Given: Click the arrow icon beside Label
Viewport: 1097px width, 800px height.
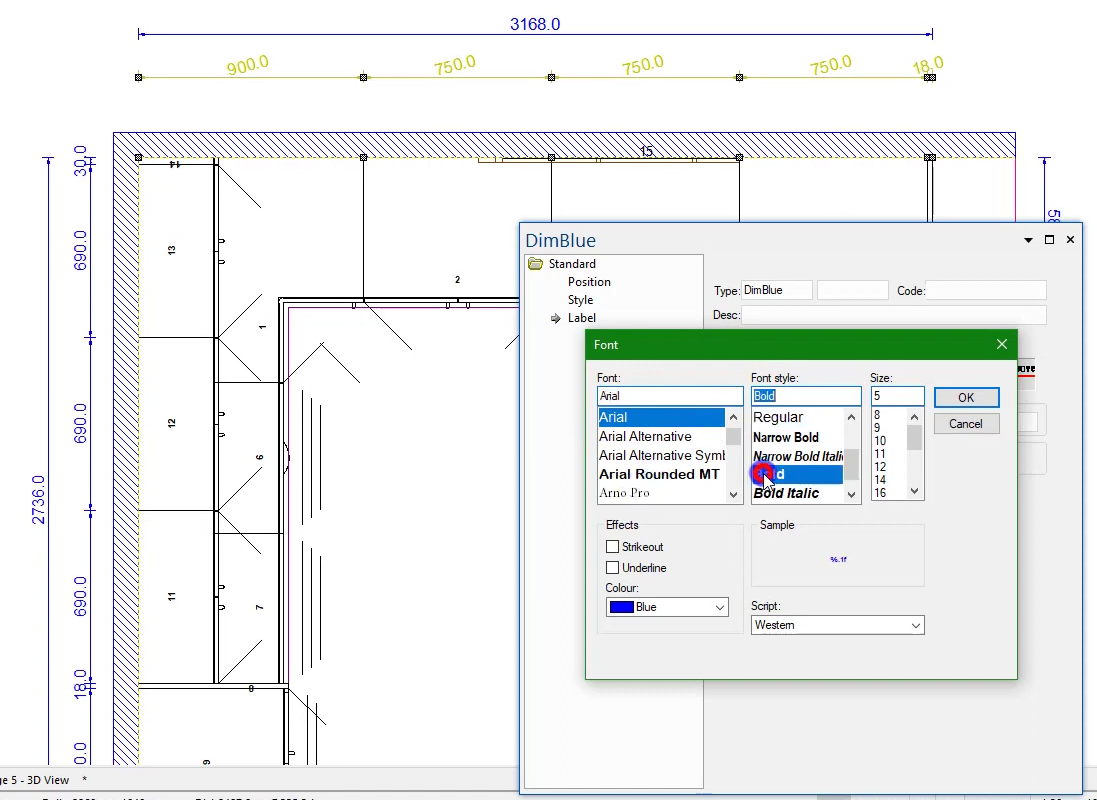Looking at the screenshot, I should coord(555,318).
